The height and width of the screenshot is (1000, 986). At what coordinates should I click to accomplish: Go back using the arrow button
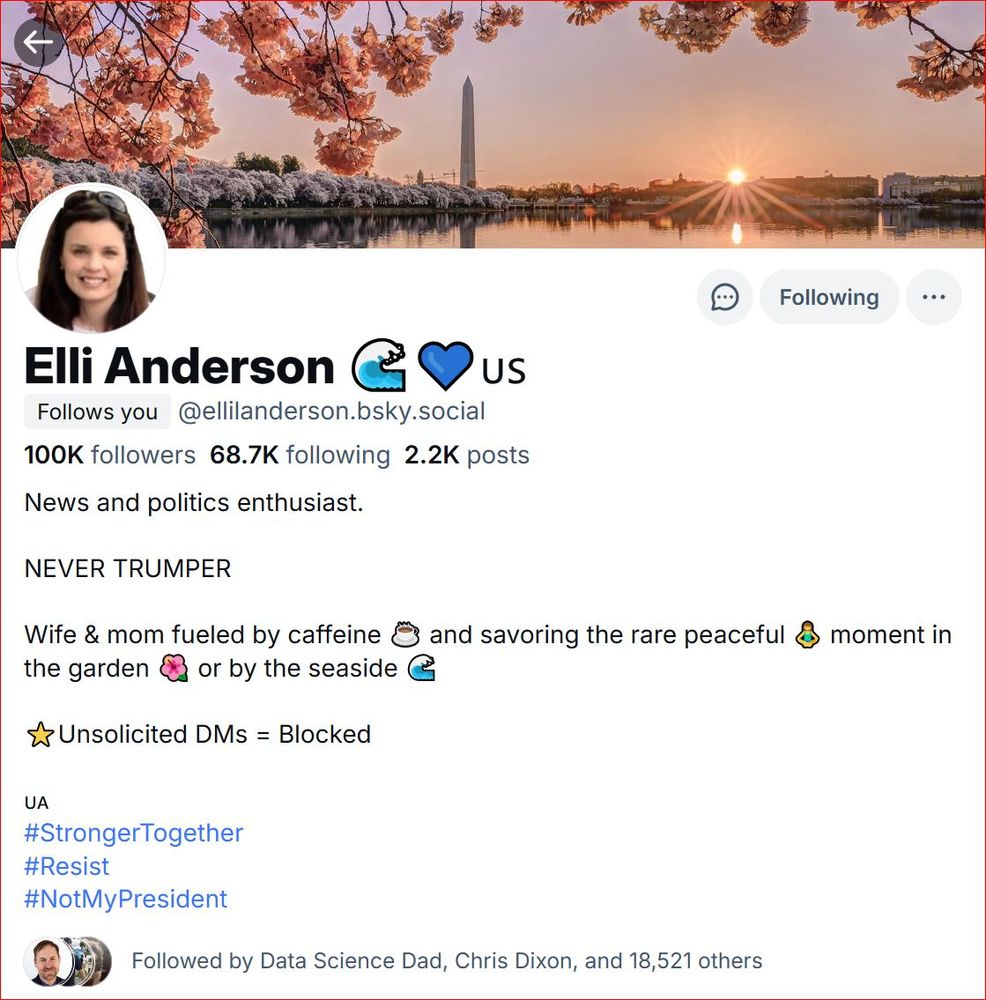(x=38, y=43)
